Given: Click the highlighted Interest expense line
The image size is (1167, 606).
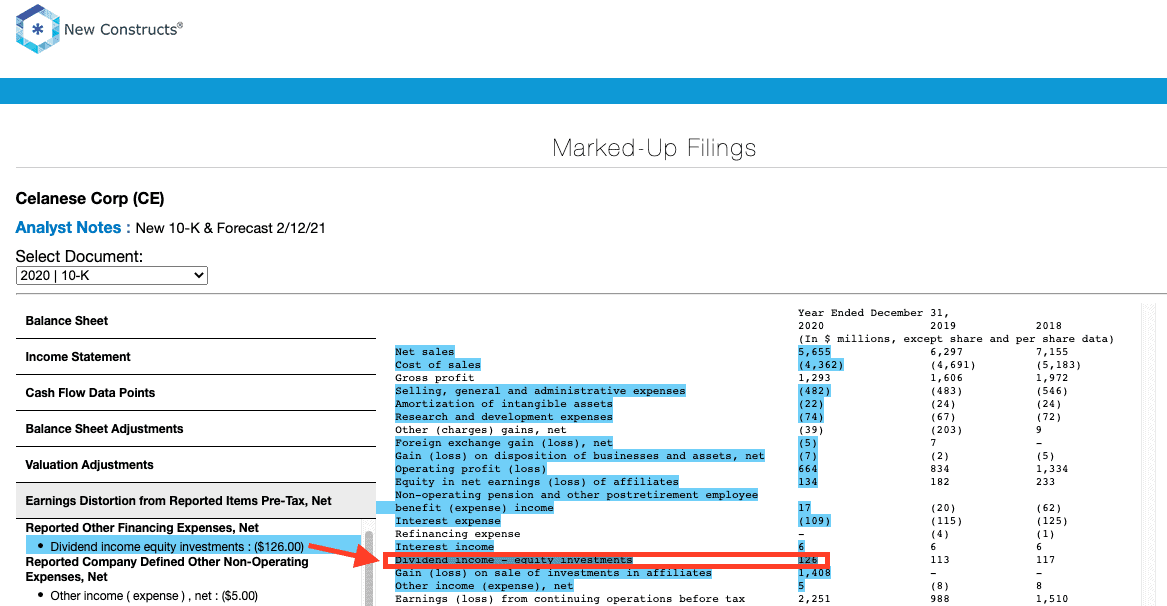Looking at the screenshot, I should [448, 521].
